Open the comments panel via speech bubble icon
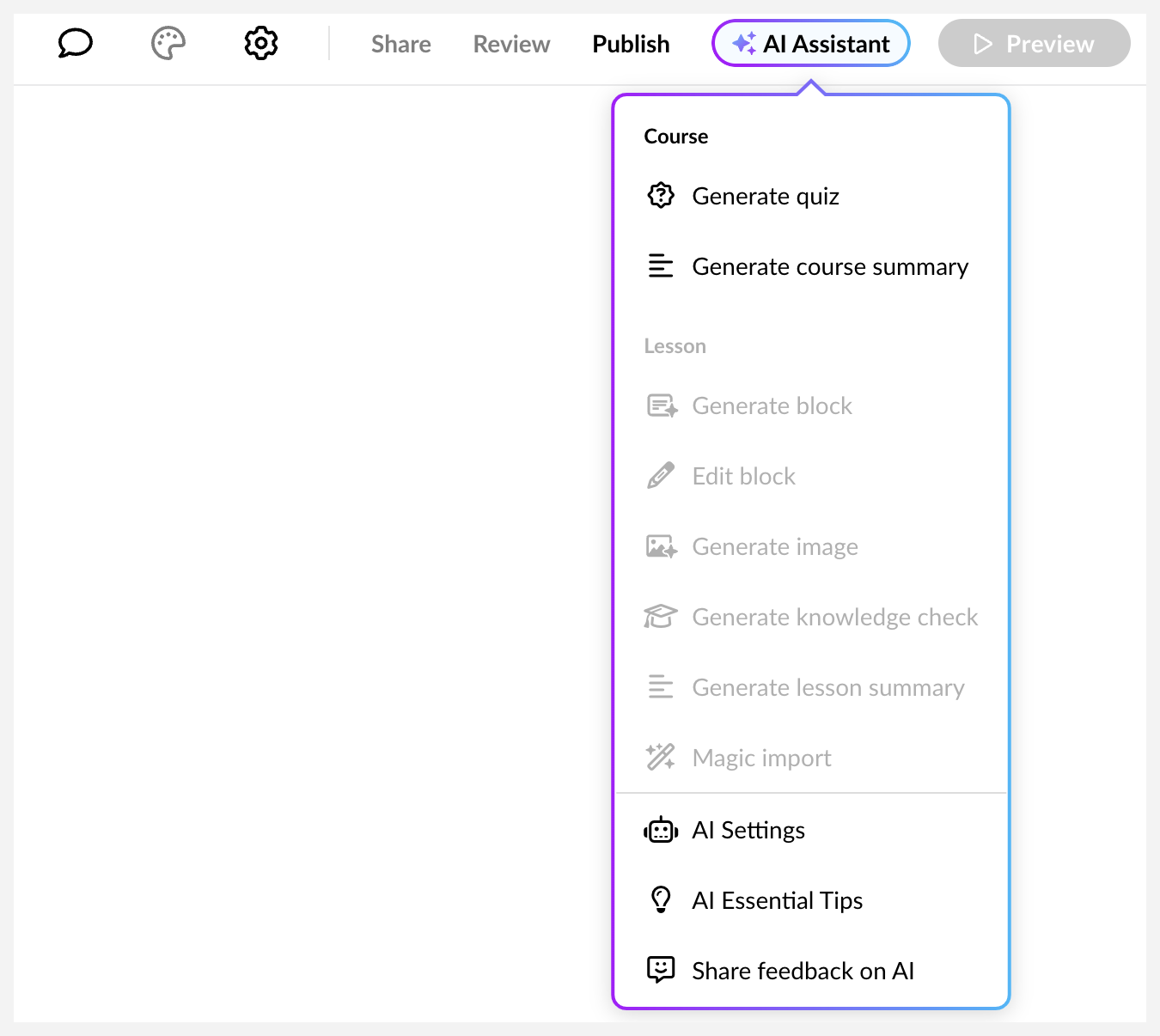1160x1036 pixels. click(x=75, y=43)
